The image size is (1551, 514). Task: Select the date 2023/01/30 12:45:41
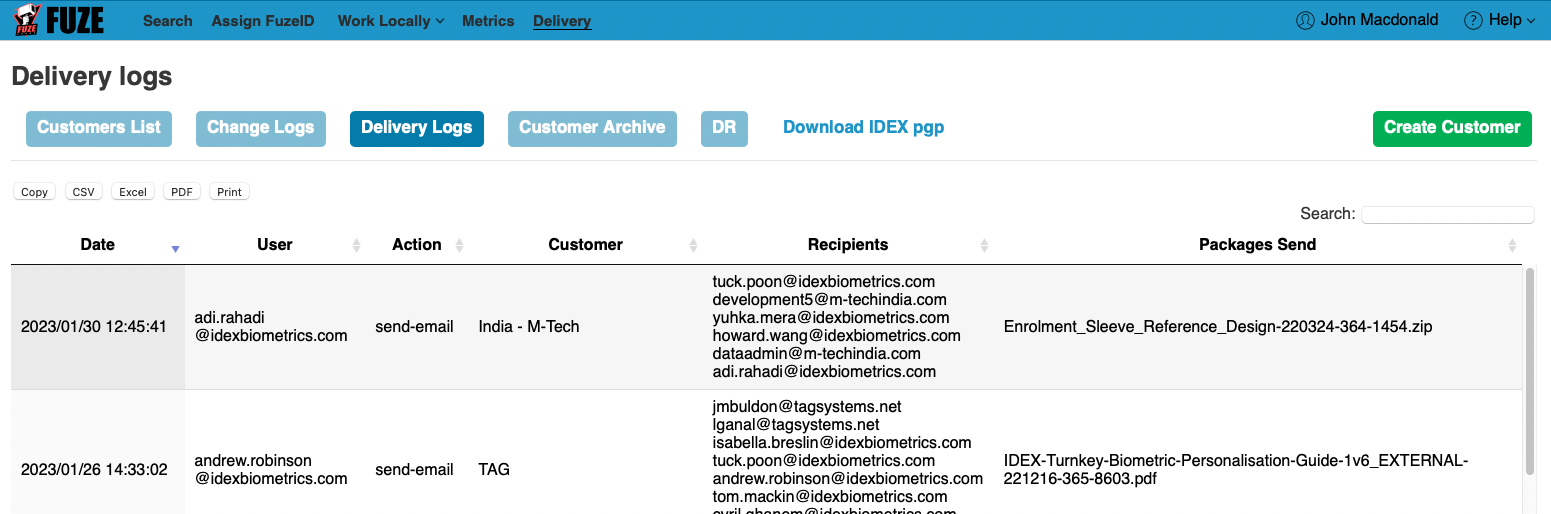[94, 326]
